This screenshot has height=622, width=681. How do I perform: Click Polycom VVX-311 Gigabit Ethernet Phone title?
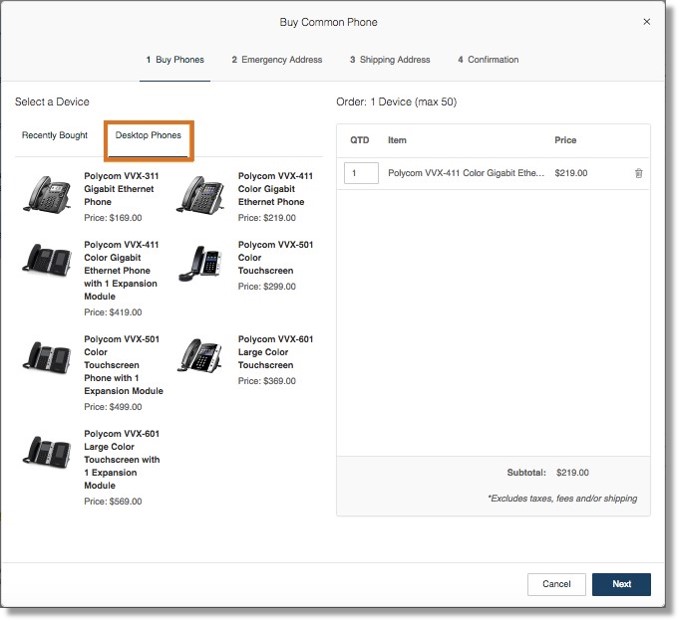click(121, 189)
